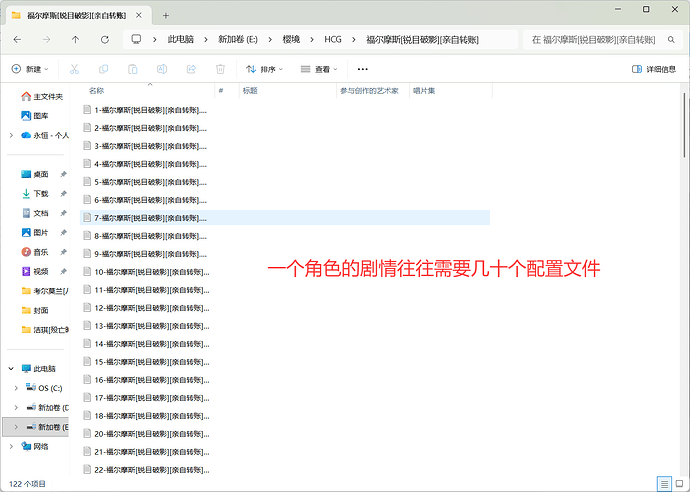Click 樱境 in the address breadcrumb

pyautogui.click(x=291, y=40)
